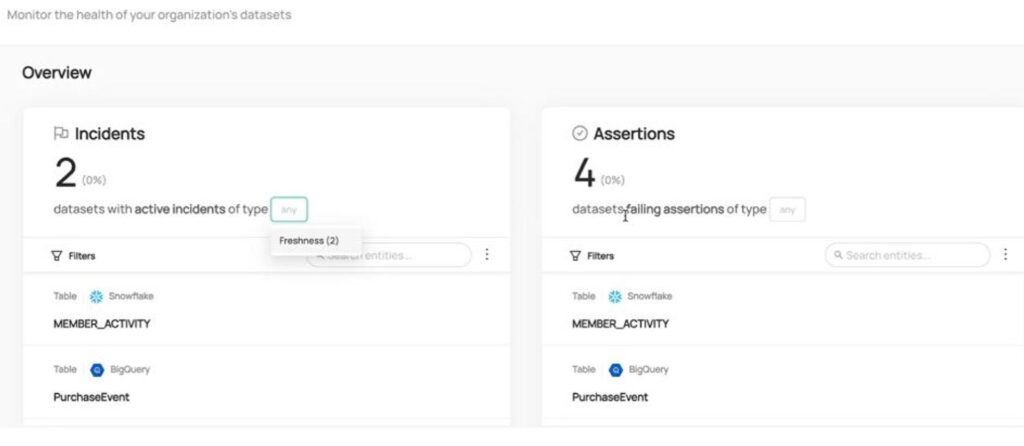Click Snowflake icon in Incidents list
This screenshot has width=1024, height=446.
pyautogui.click(x=97, y=296)
